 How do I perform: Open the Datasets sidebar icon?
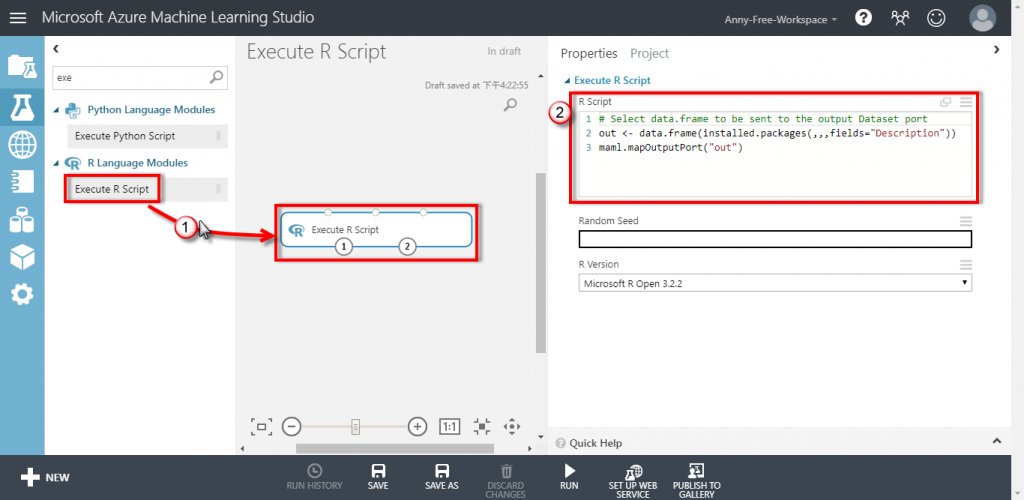point(22,220)
